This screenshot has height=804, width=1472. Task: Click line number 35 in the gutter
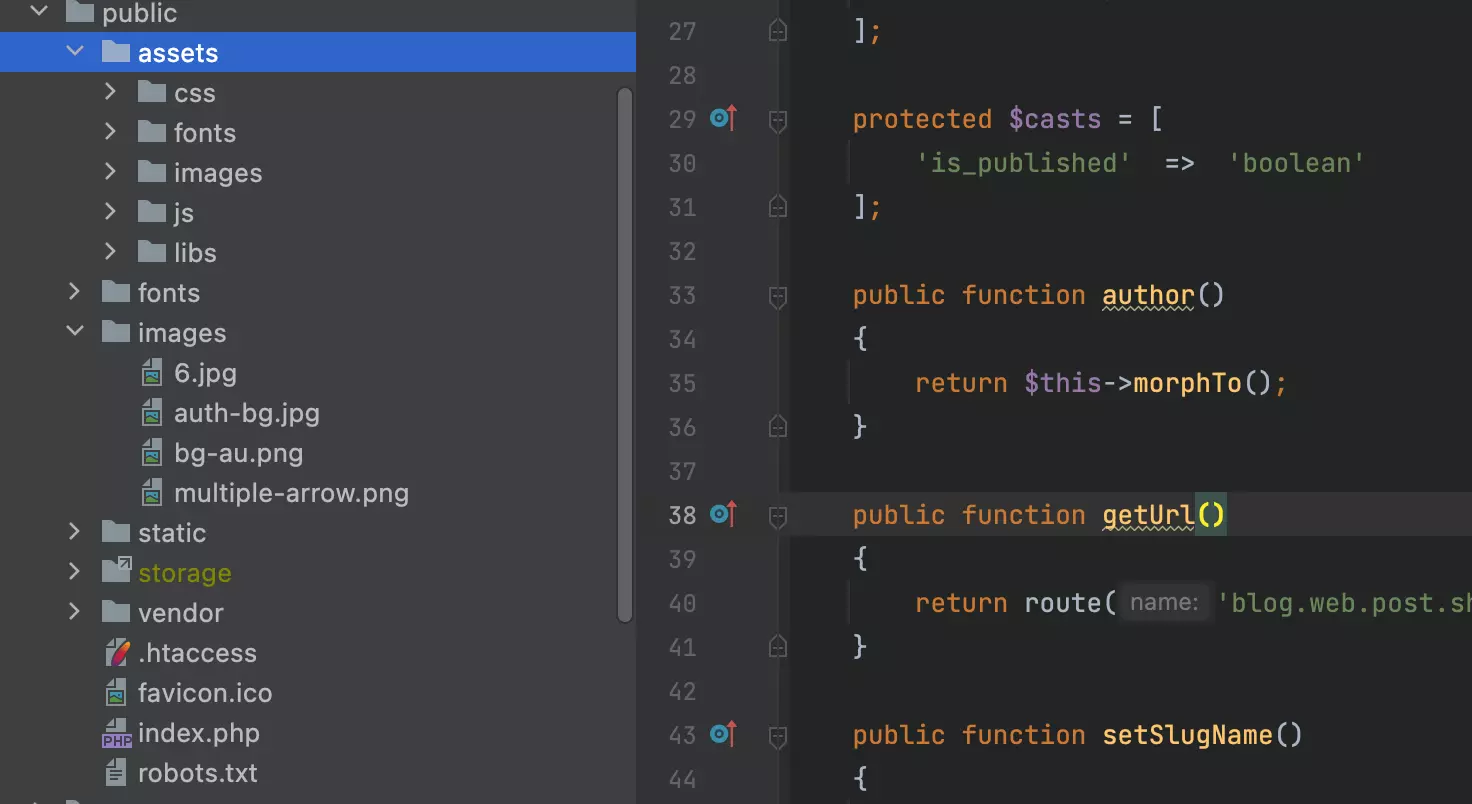(682, 383)
